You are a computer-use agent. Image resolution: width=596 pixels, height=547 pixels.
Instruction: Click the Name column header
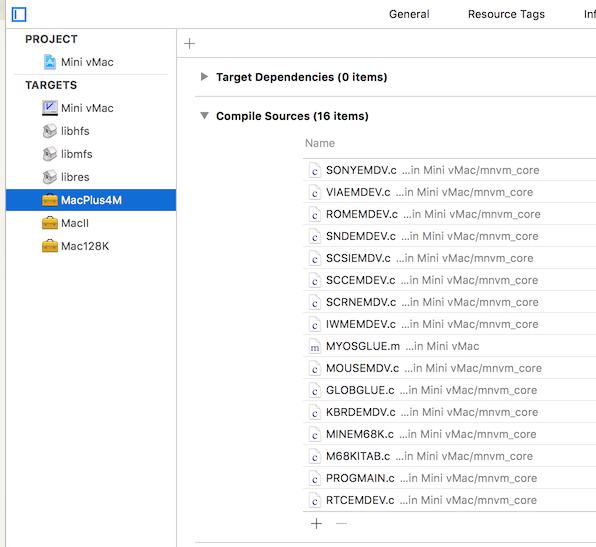[320, 143]
